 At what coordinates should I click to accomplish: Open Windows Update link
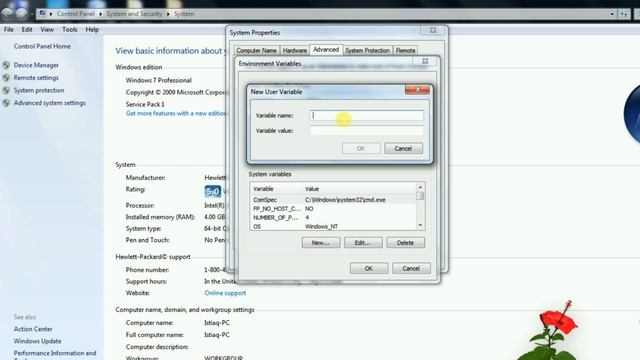tap(38, 341)
